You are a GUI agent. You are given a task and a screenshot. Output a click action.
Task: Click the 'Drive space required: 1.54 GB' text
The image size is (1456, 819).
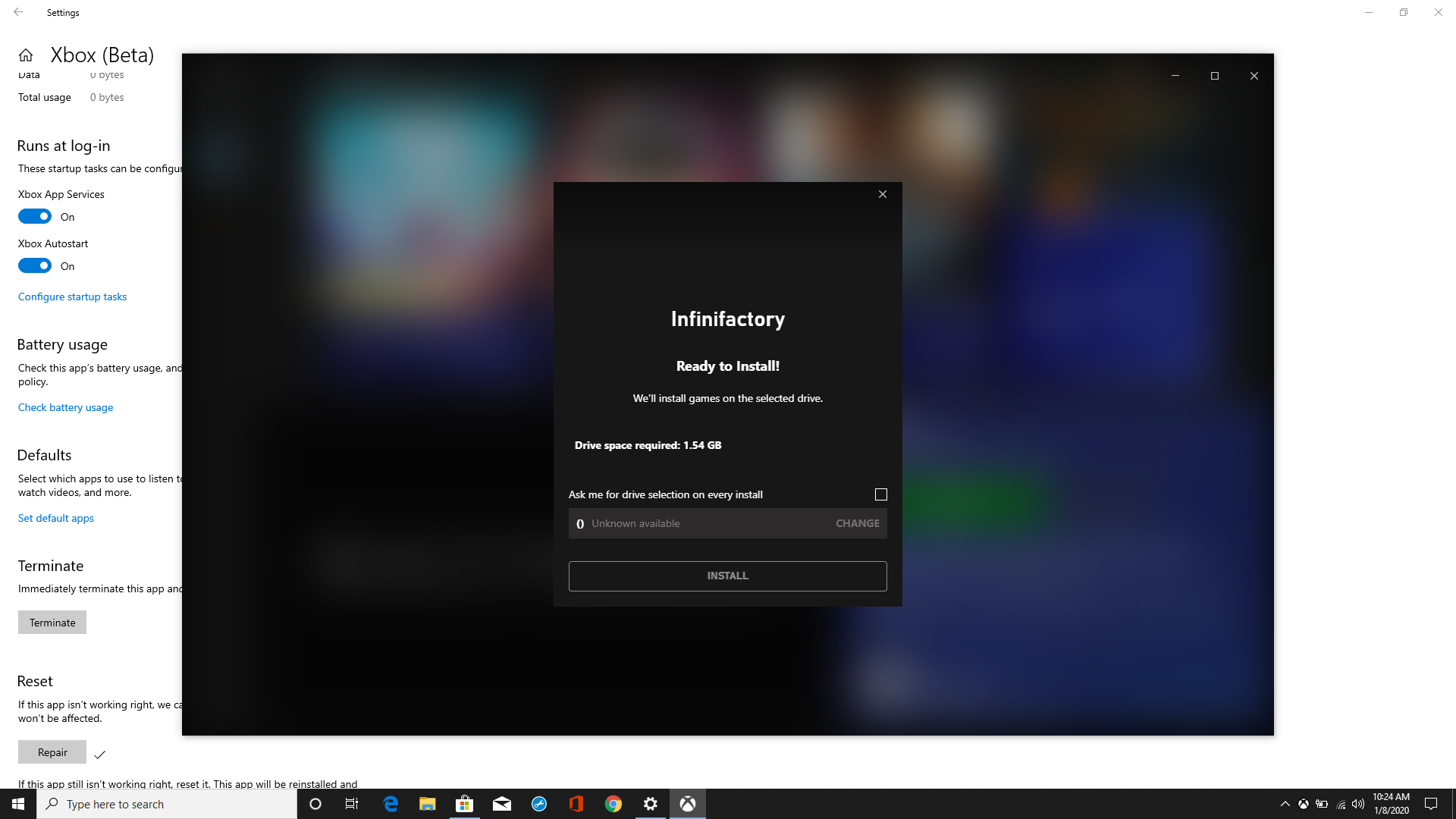click(x=648, y=445)
